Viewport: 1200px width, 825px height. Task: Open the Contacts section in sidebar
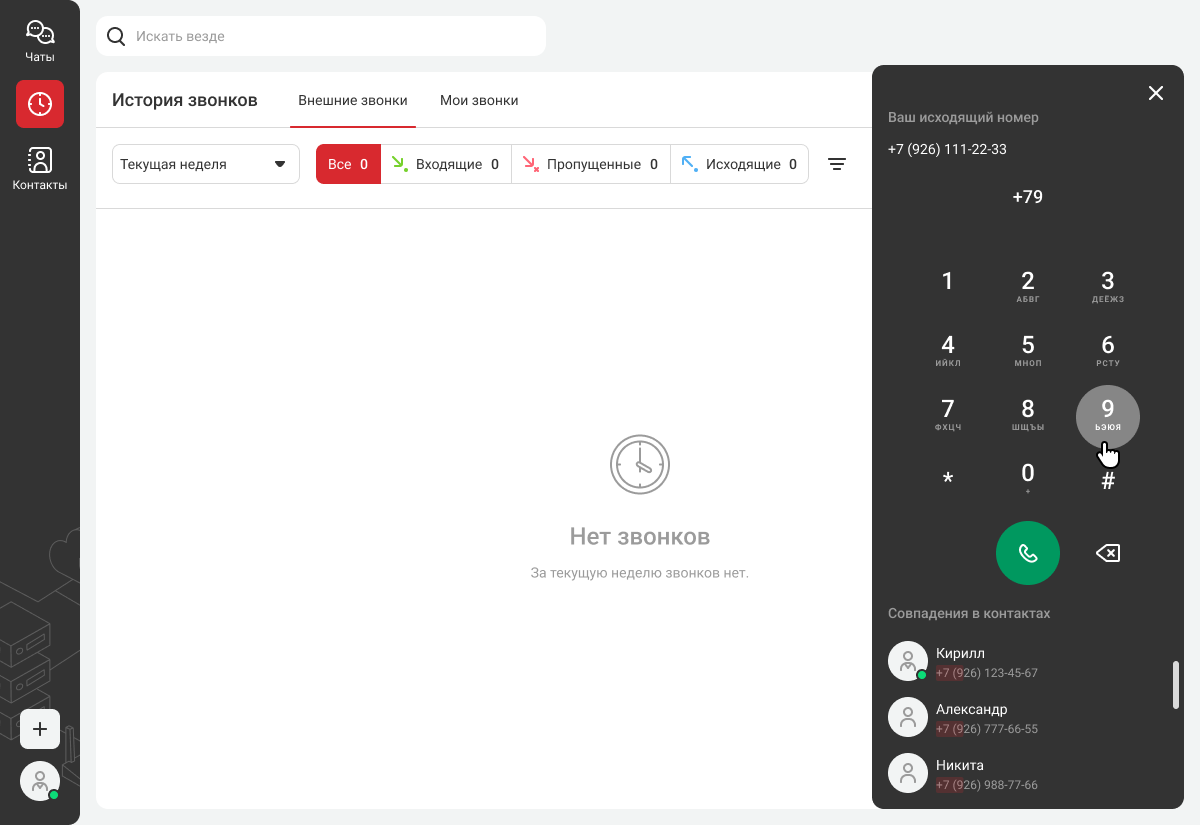[40, 168]
